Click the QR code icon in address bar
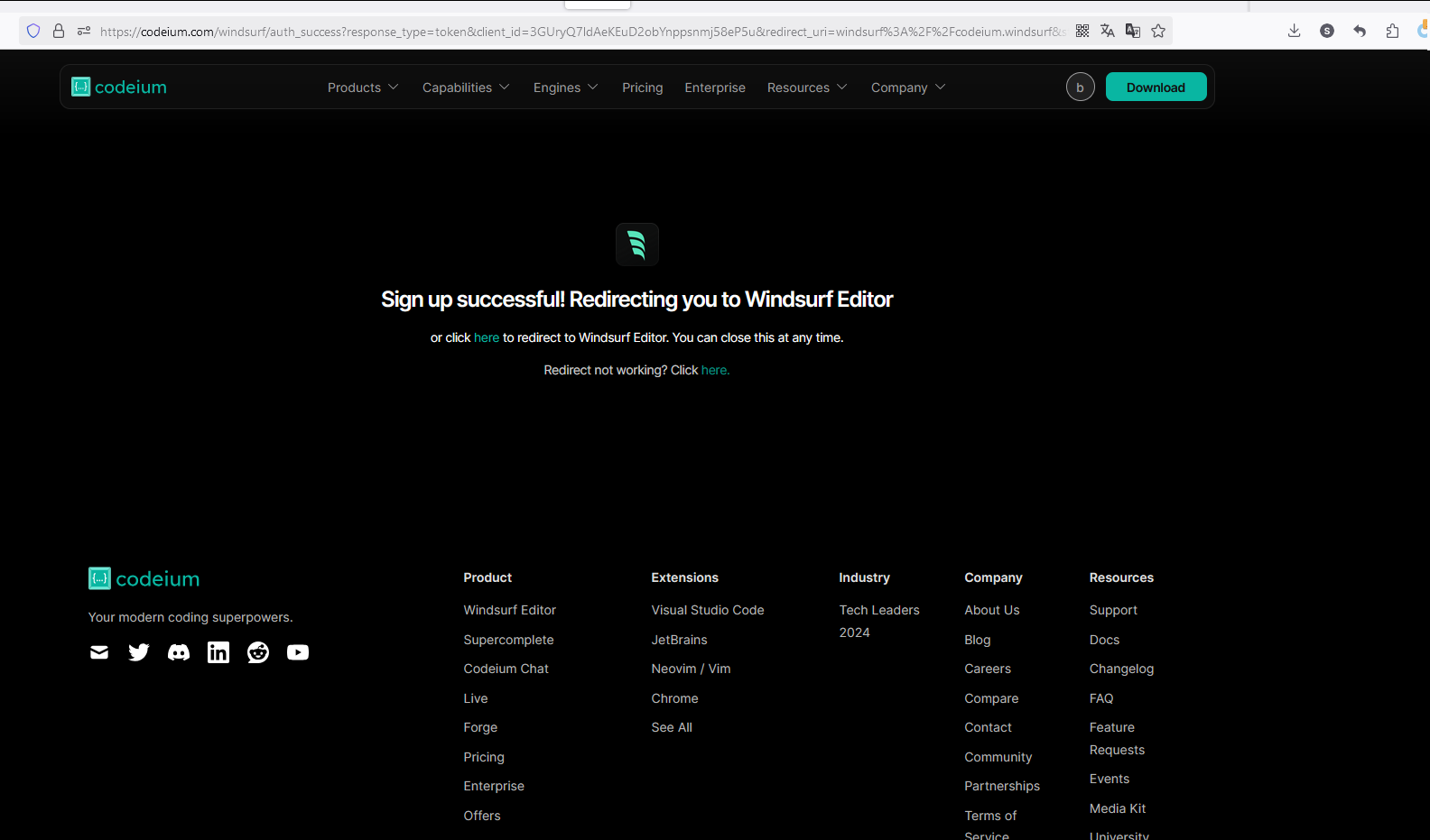Image resolution: width=1430 pixels, height=840 pixels. coord(1082,31)
